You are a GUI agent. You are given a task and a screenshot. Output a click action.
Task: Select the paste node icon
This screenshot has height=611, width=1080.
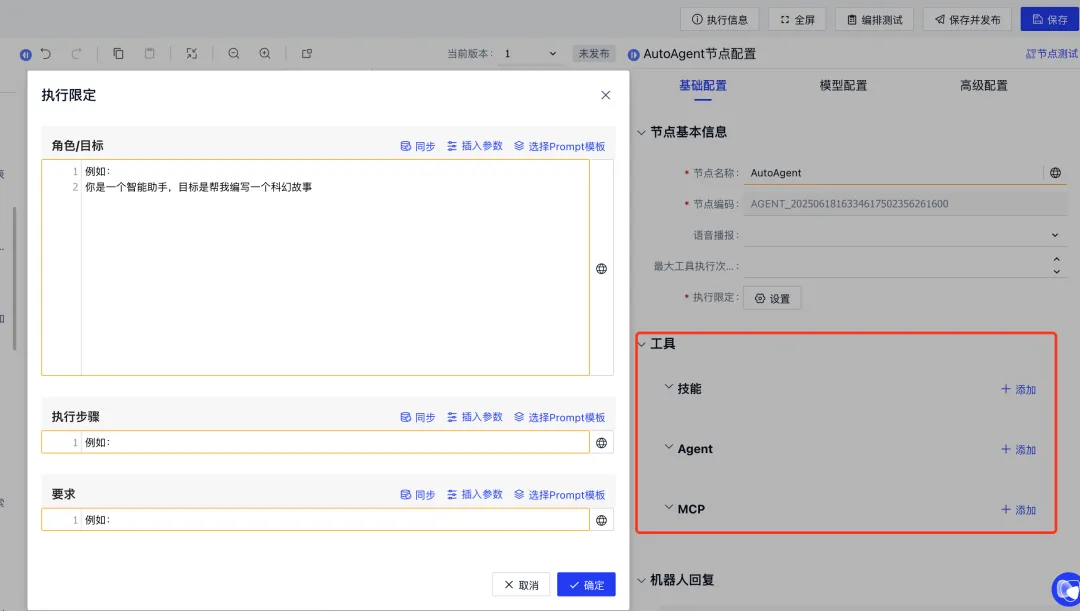tap(149, 53)
